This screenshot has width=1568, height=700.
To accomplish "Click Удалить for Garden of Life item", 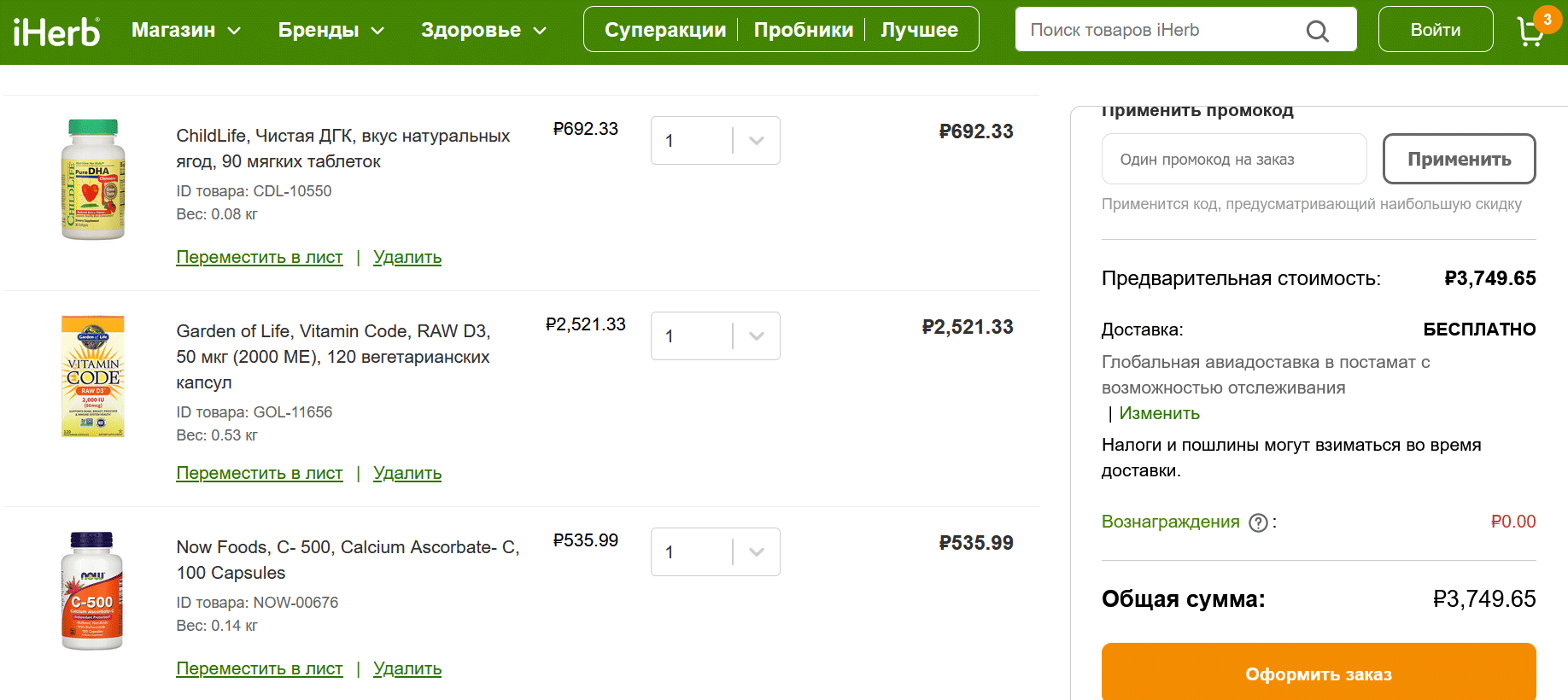I will pyautogui.click(x=407, y=473).
